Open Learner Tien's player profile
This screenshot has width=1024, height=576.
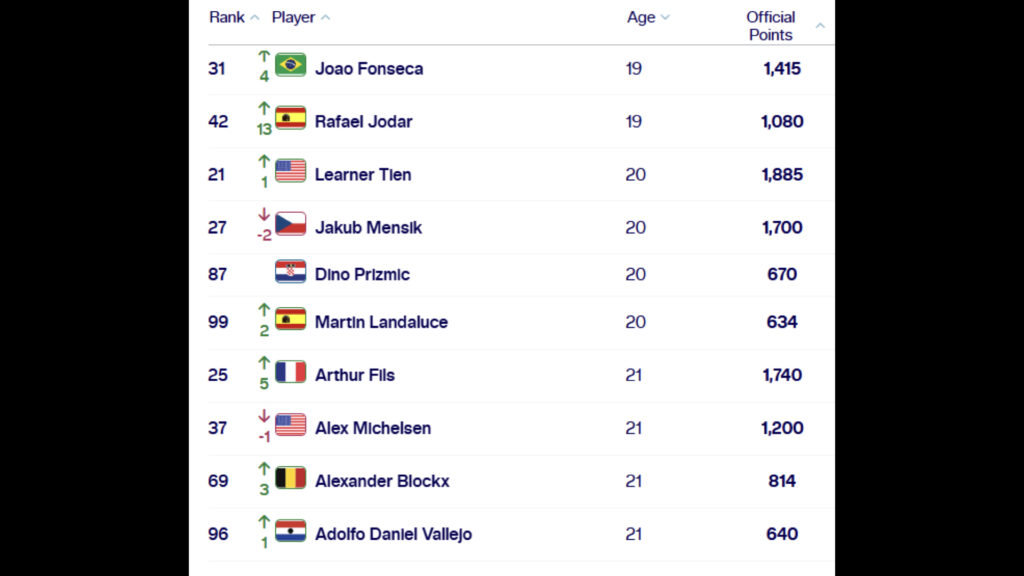tap(362, 175)
